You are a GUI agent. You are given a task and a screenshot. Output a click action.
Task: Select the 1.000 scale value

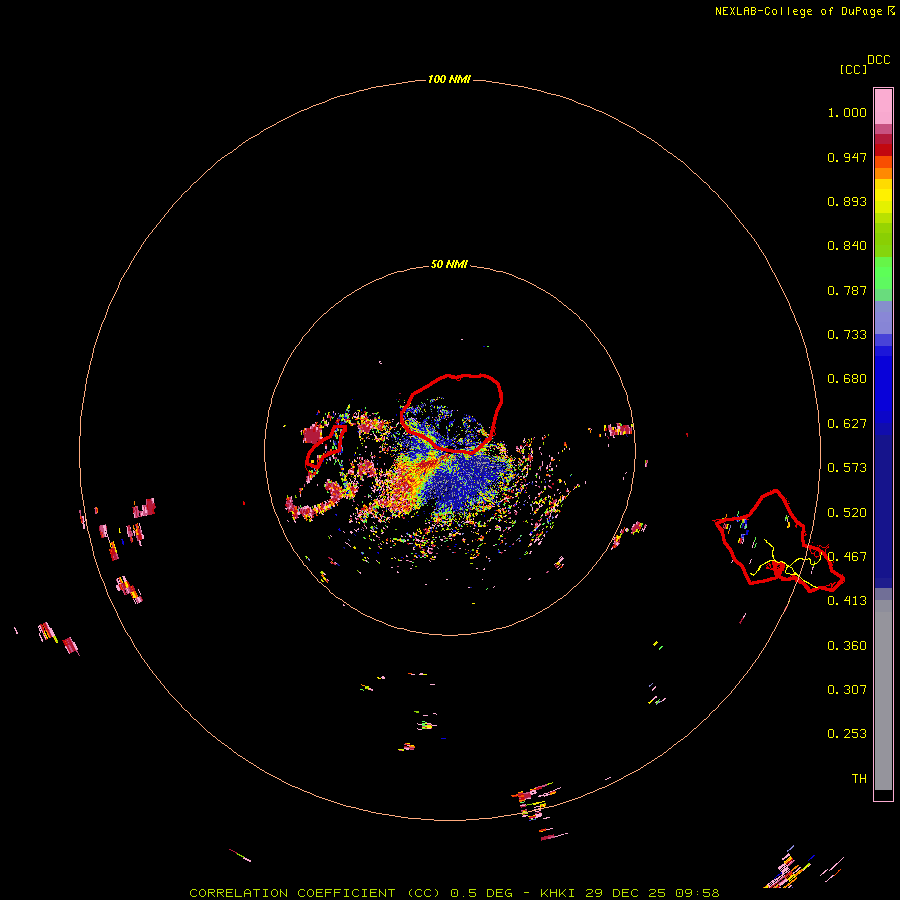[847, 112]
